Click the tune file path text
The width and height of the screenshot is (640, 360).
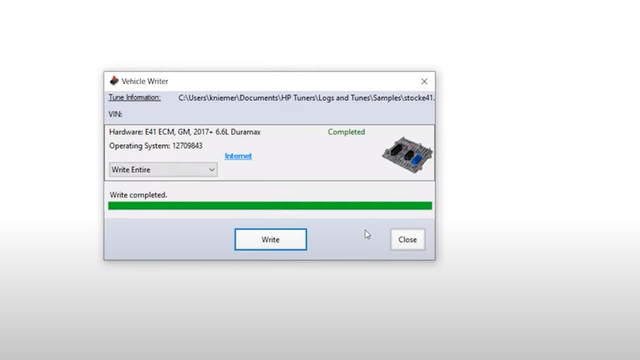306,98
